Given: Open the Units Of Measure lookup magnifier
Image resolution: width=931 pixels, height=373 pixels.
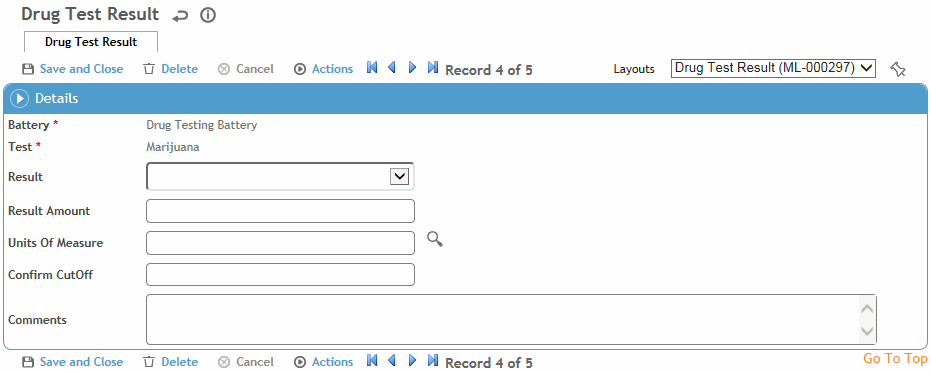Looking at the screenshot, I should point(435,239).
